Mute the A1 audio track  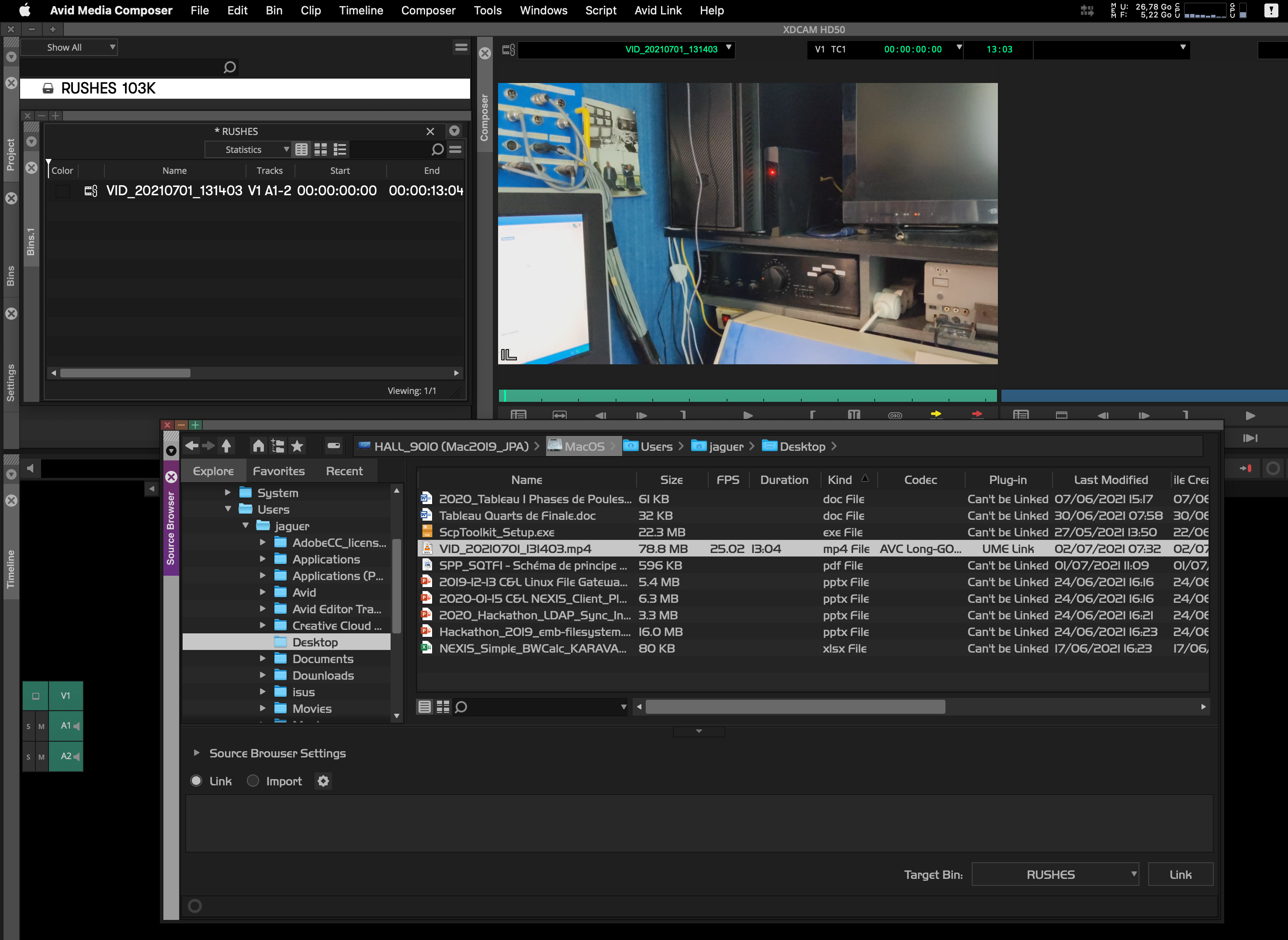pyautogui.click(x=42, y=727)
